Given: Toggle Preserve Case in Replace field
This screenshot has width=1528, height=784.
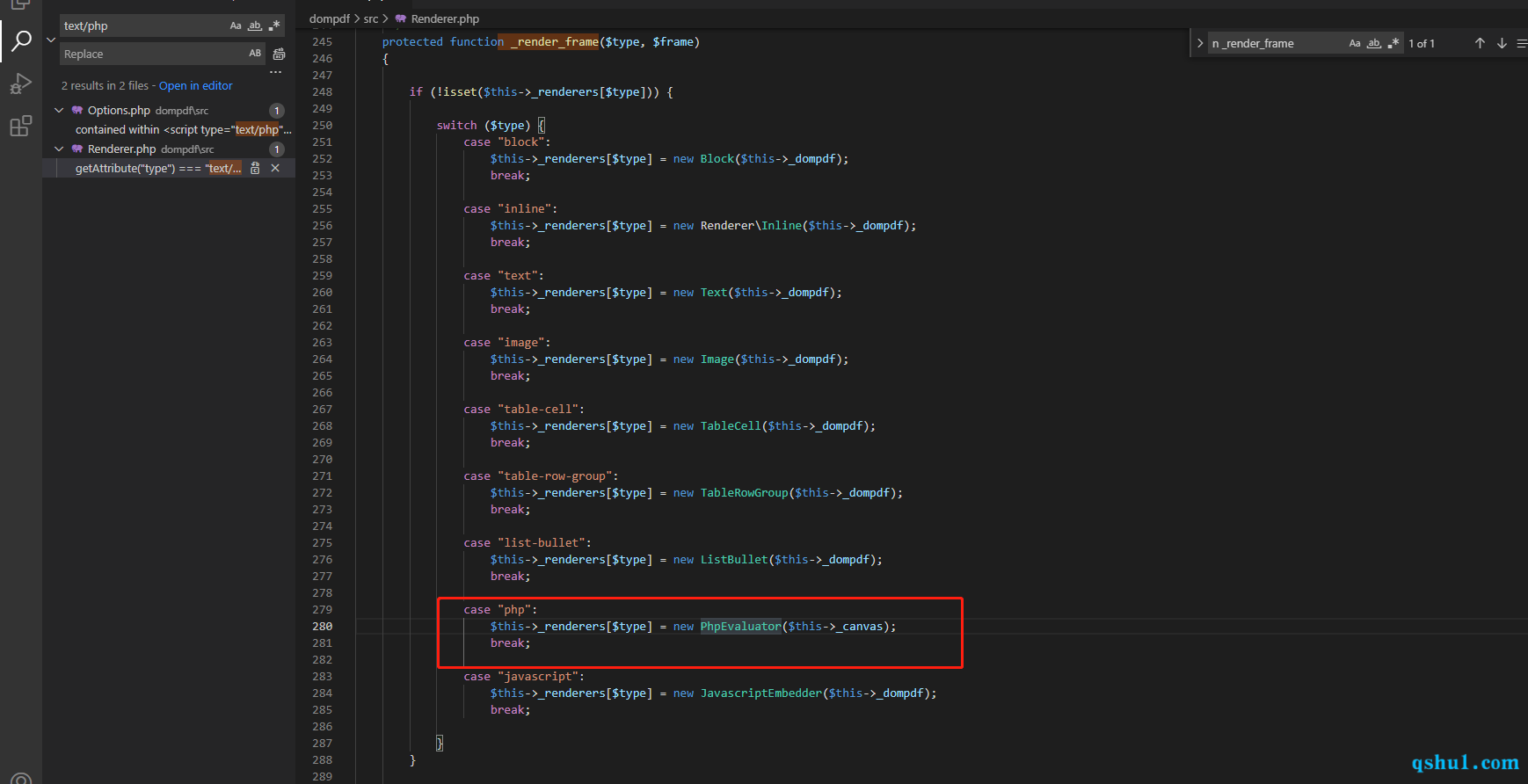Looking at the screenshot, I should 255,54.
